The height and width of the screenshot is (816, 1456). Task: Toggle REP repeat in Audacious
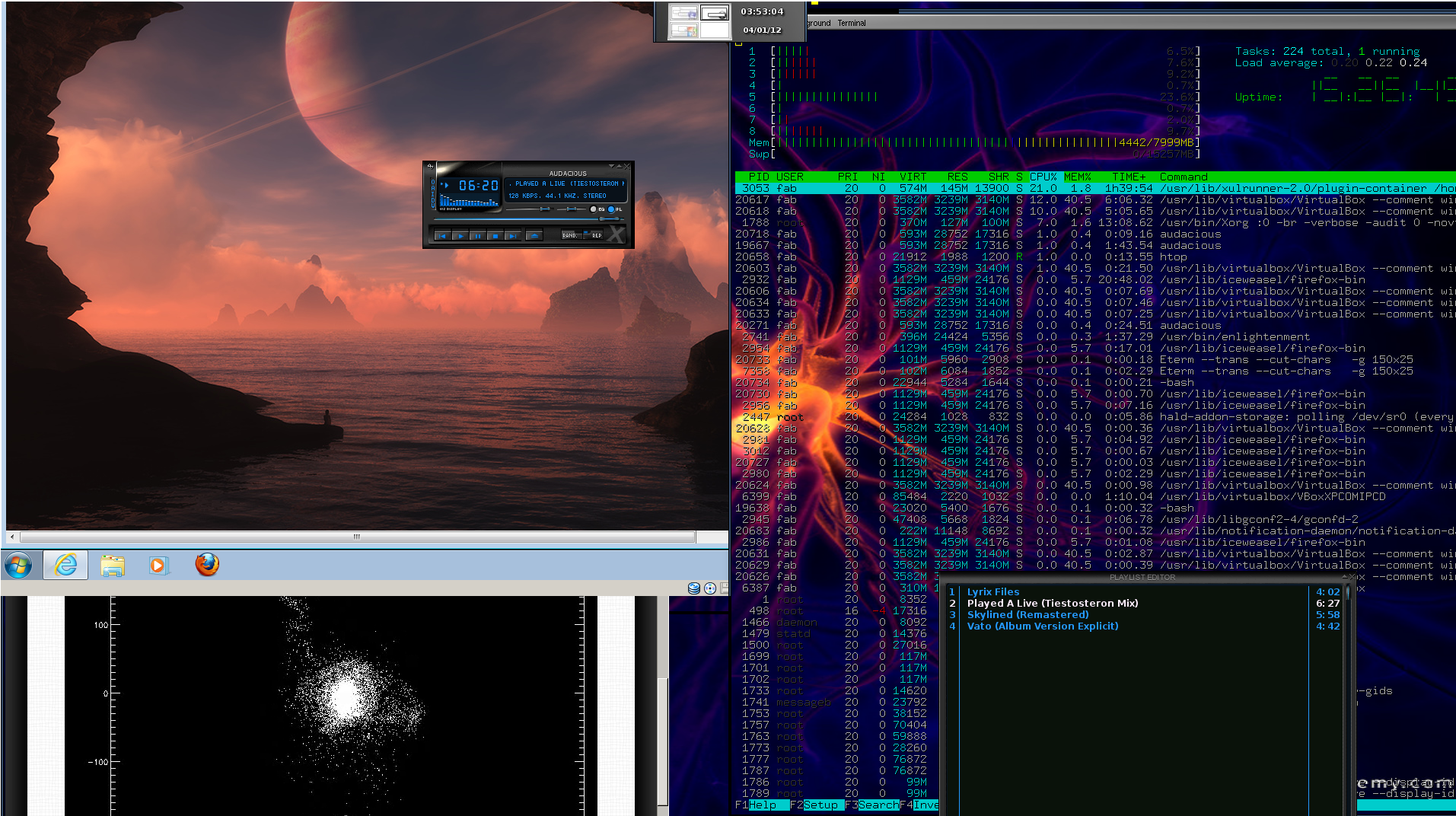(x=593, y=234)
